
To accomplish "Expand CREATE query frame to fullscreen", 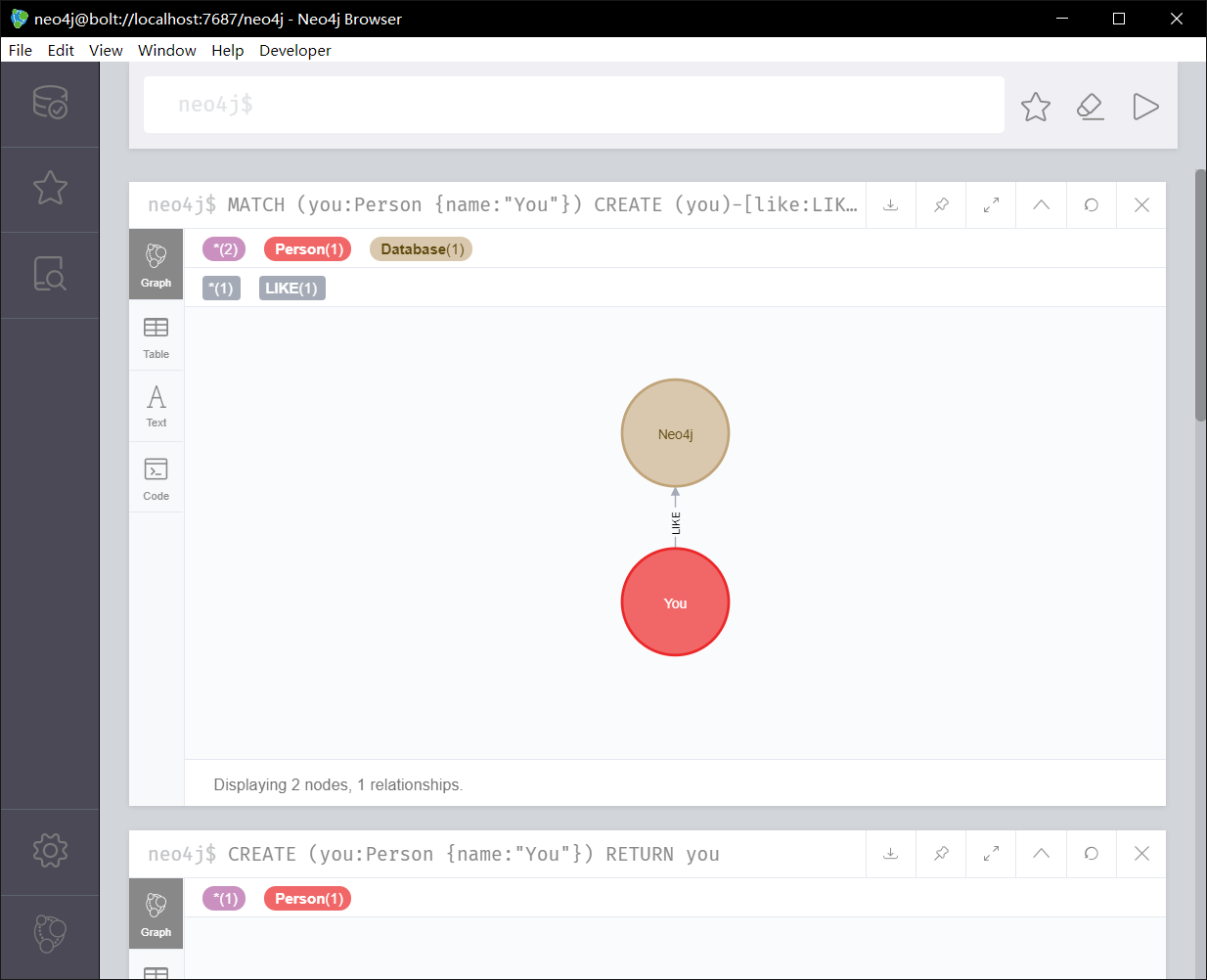I will pyautogui.click(x=991, y=854).
